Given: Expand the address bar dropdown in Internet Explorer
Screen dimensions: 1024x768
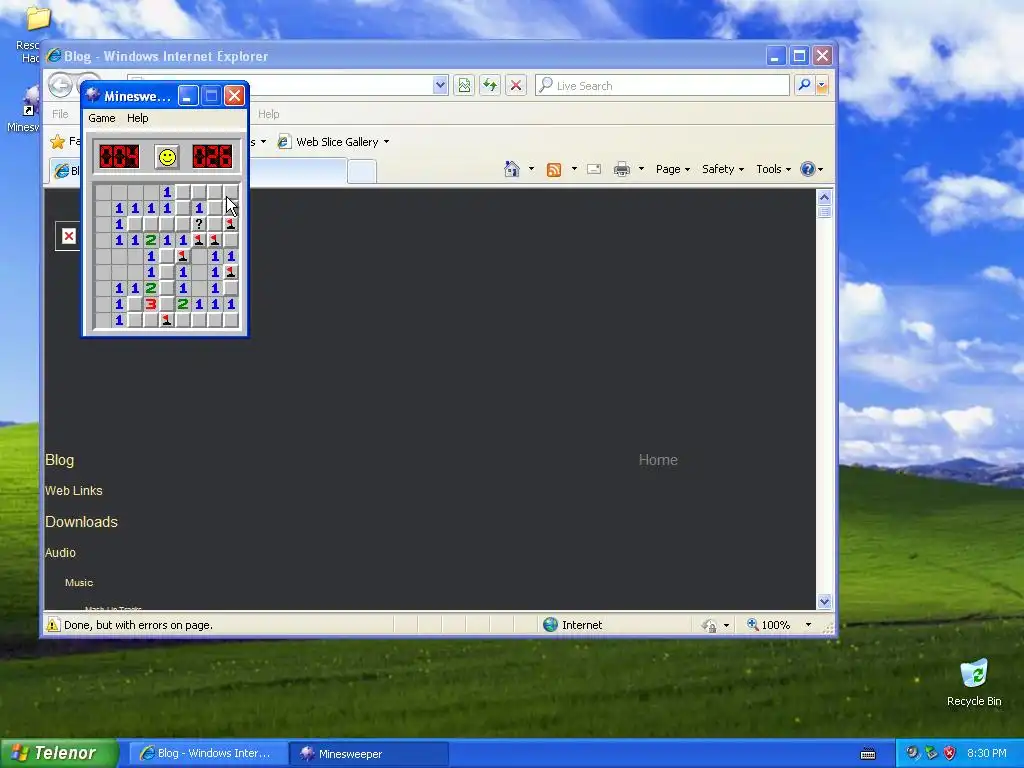Looking at the screenshot, I should (x=440, y=86).
